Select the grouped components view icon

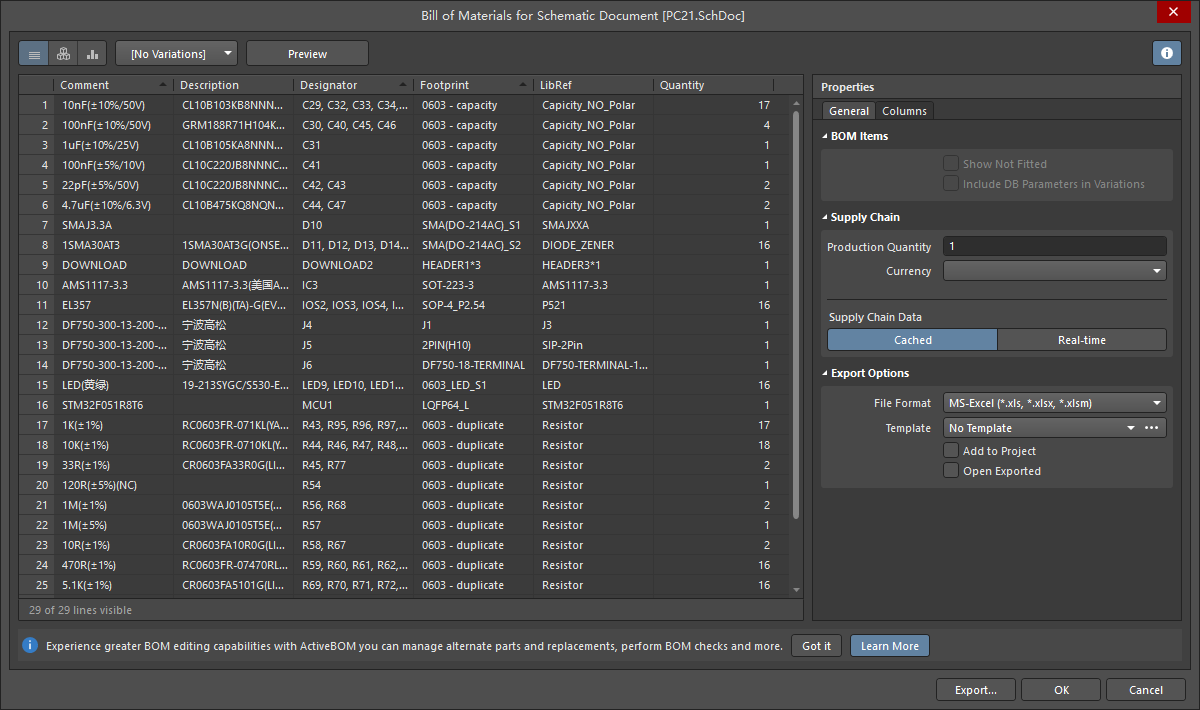tap(64, 54)
